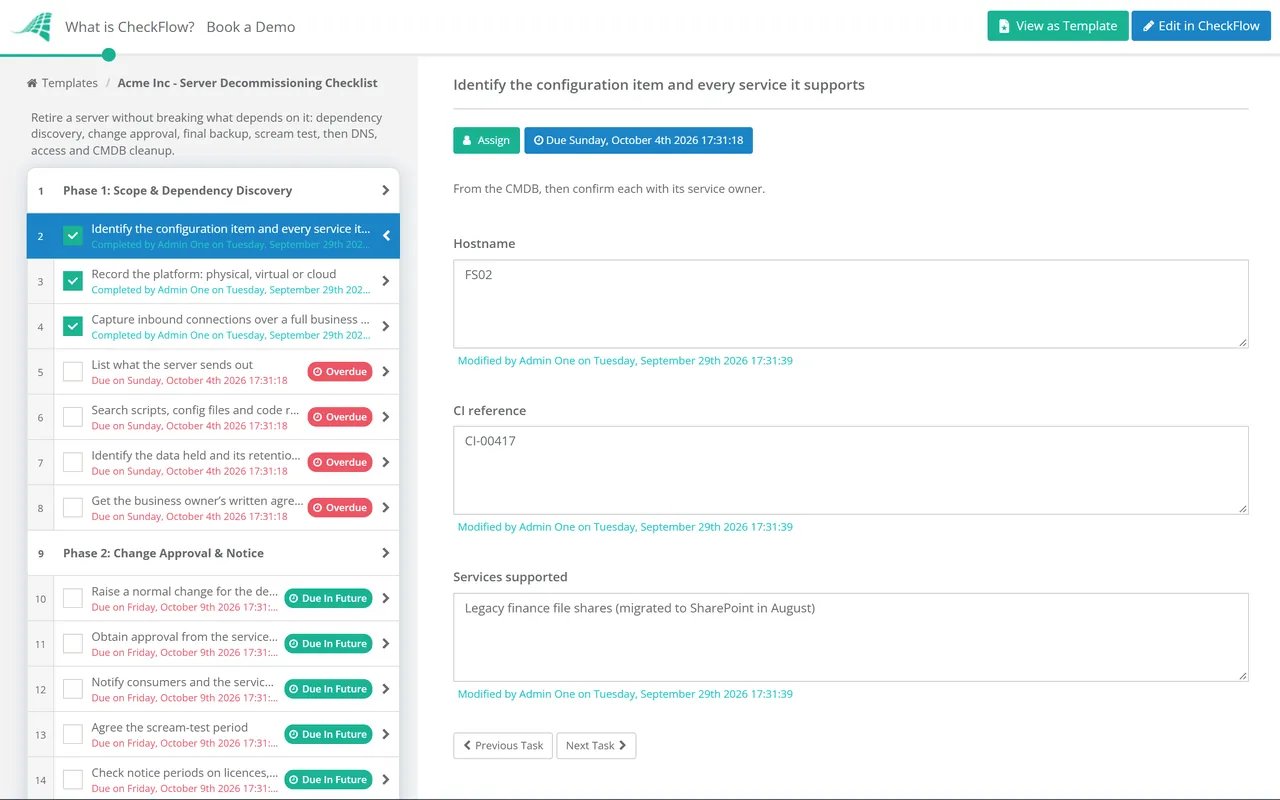Click the Assign button
Viewport: 1280px width, 800px height.
[486, 140]
